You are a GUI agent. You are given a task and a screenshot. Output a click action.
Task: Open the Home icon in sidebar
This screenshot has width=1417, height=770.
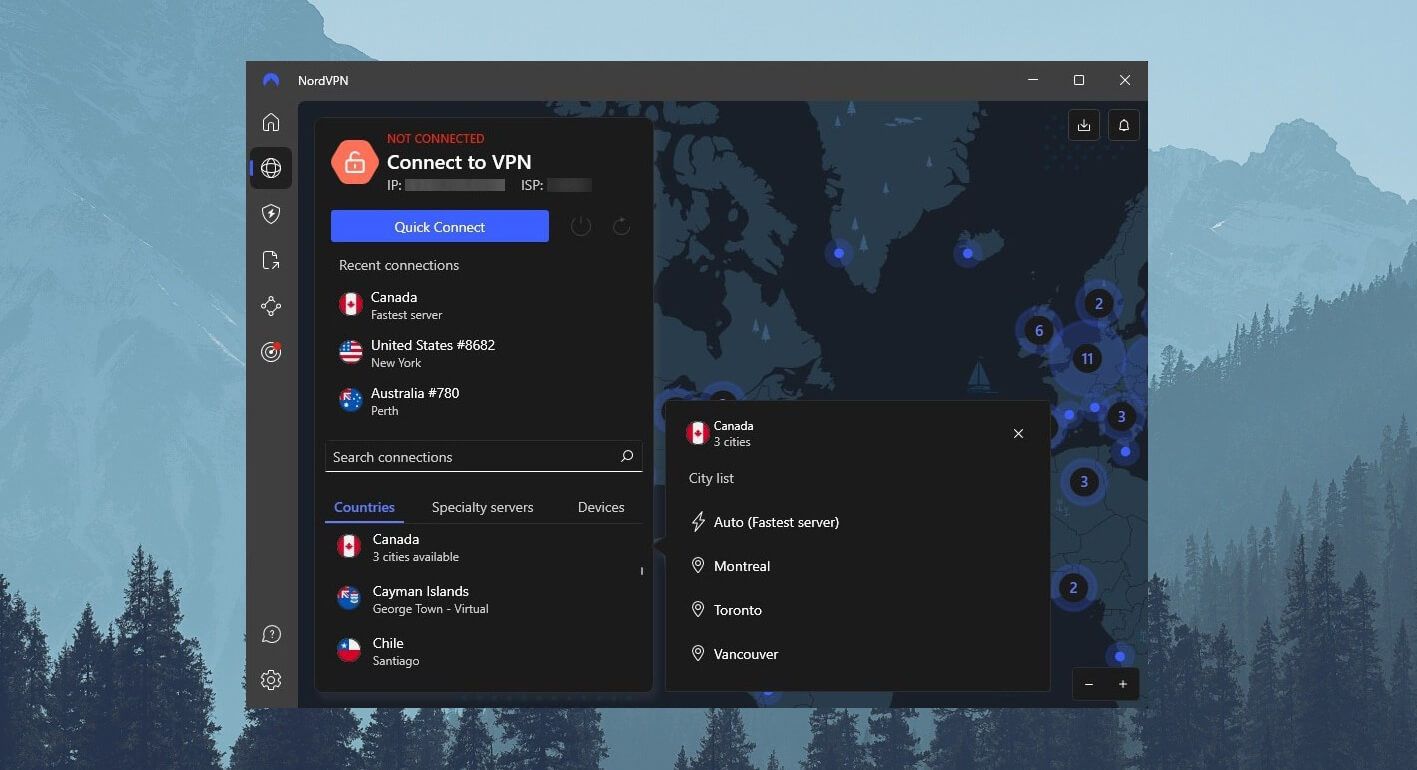(x=271, y=122)
